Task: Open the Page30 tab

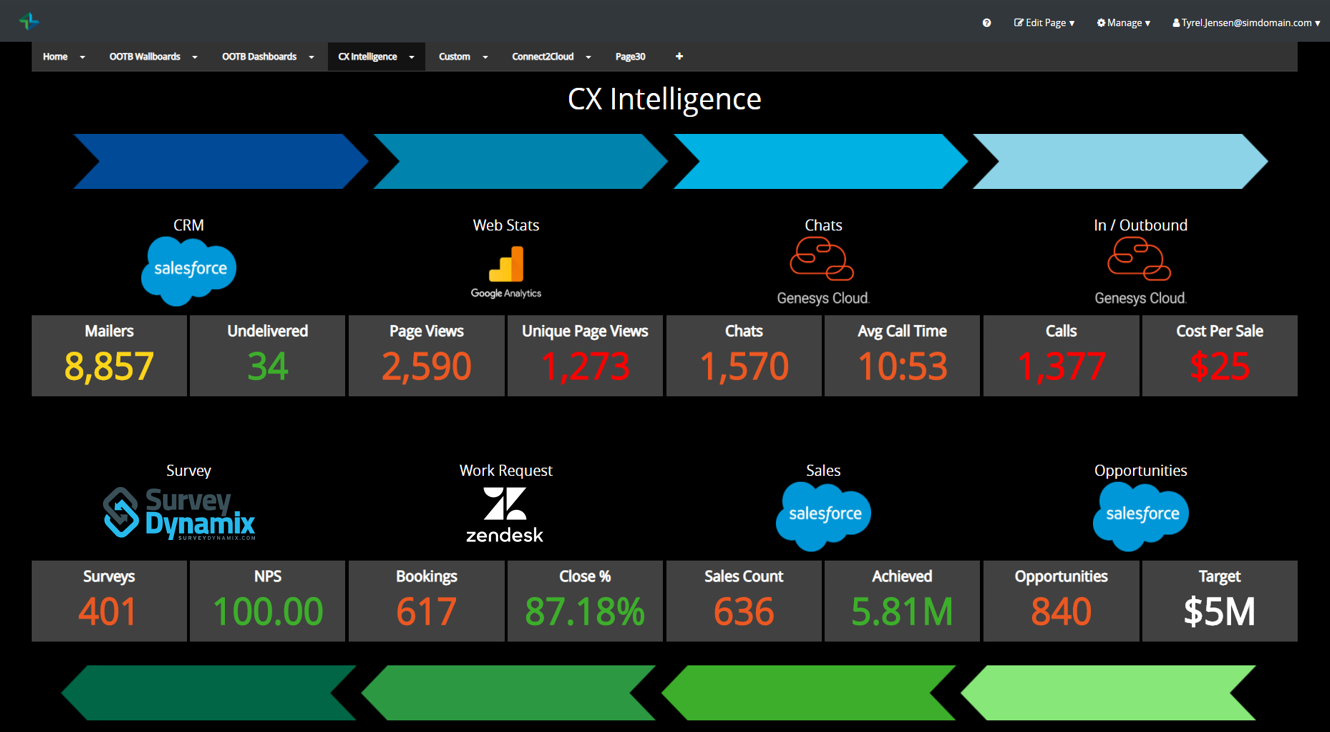Action: click(630, 57)
